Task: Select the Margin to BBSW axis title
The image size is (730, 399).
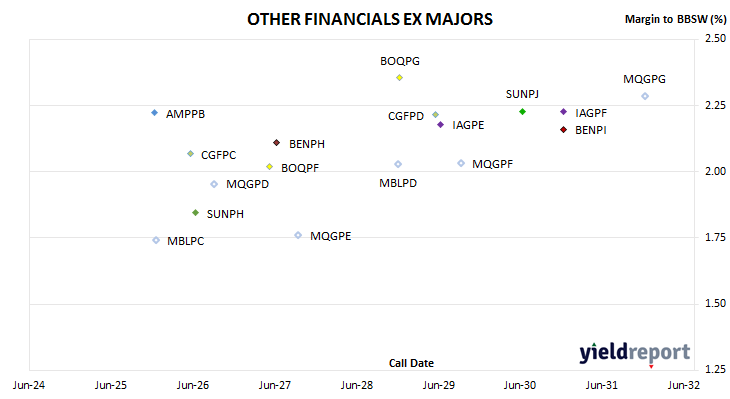Action: pyautogui.click(x=675, y=19)
